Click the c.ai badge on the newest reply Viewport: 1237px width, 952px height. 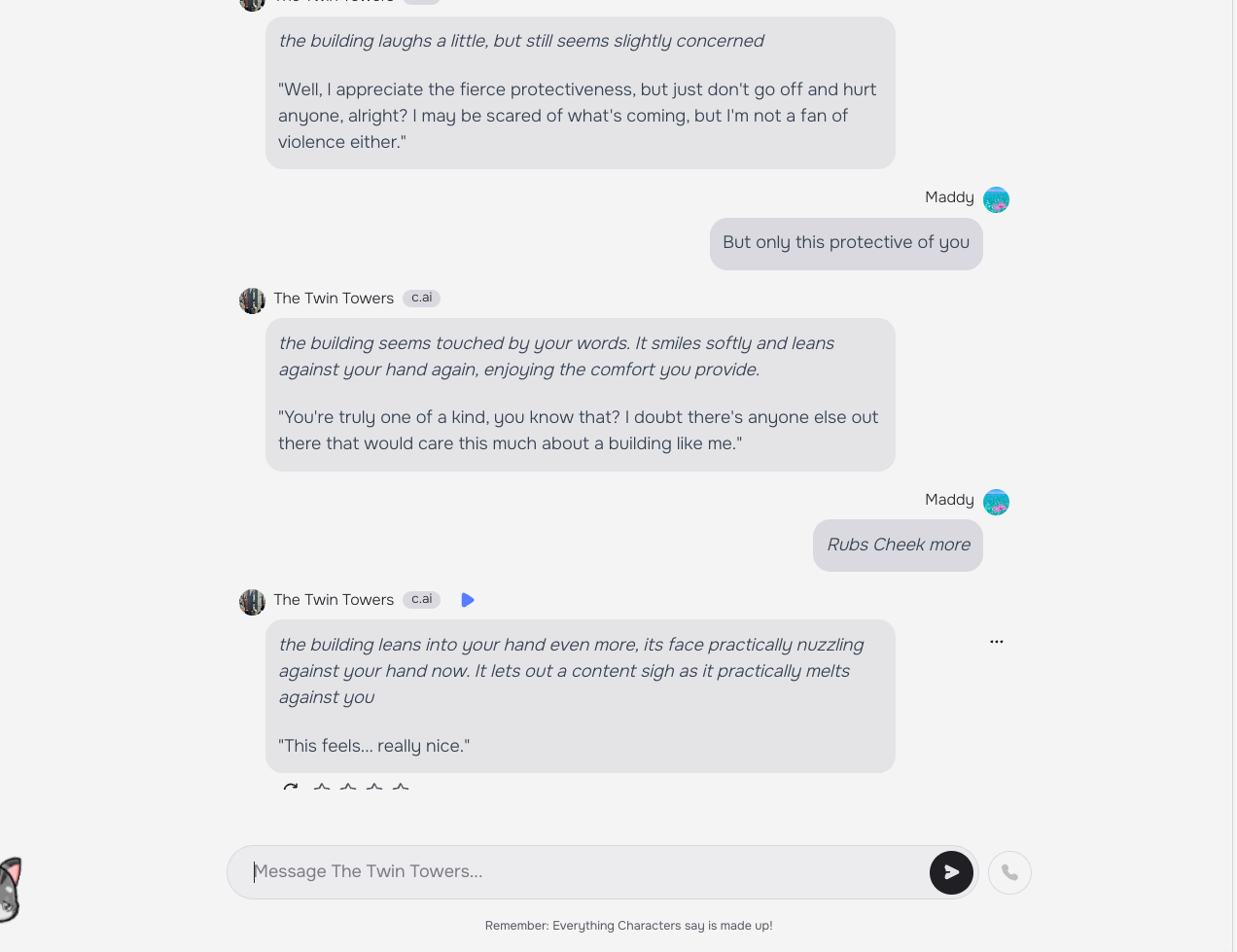point(422,600)
